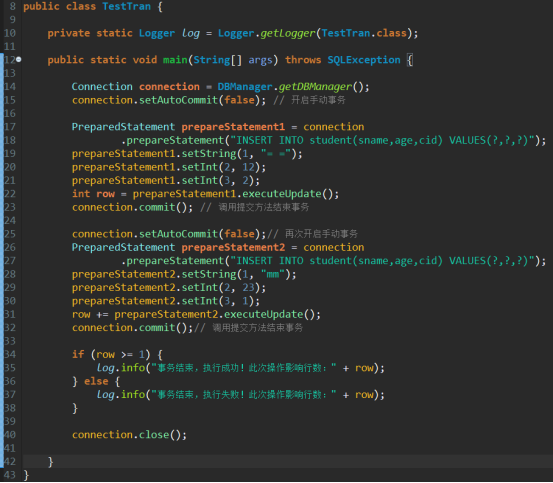Click the class name TestTran on line 8

pos(126,6)
